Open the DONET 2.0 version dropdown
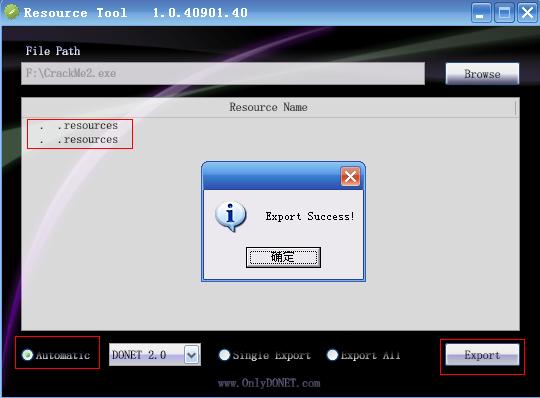Image resolution: width=540 pixels, height=398 pixels. click(x=191, y=355)
